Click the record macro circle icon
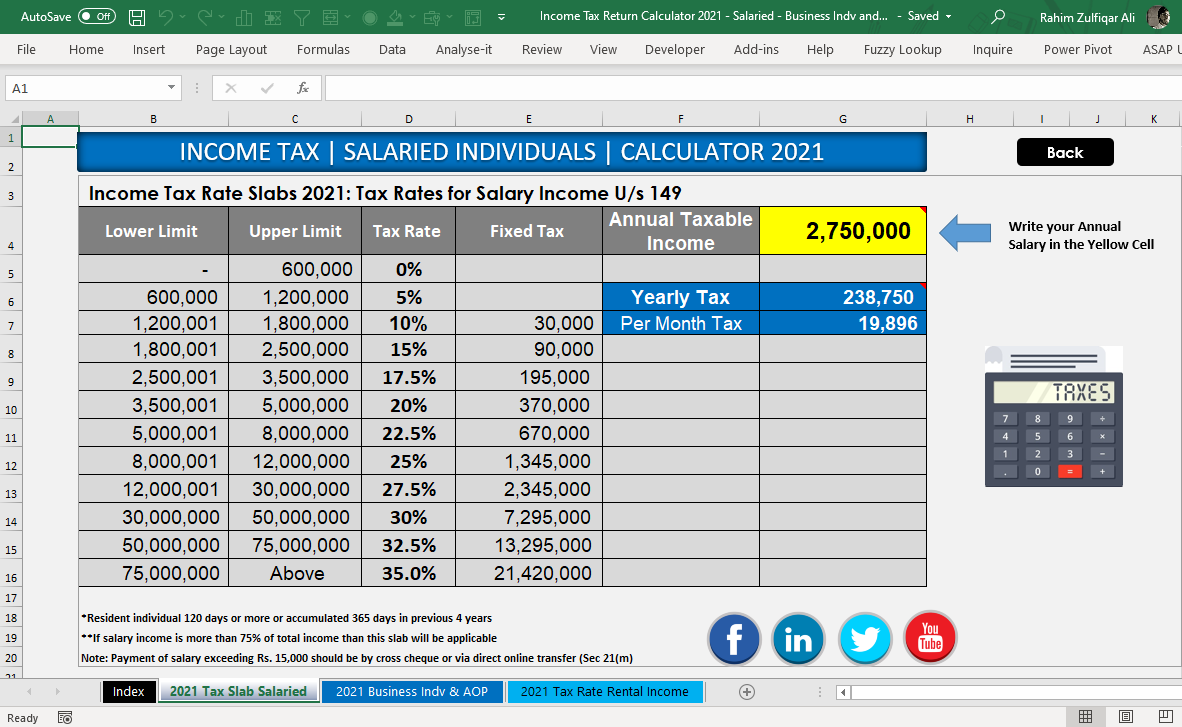1182x727 pixels. 369,17
